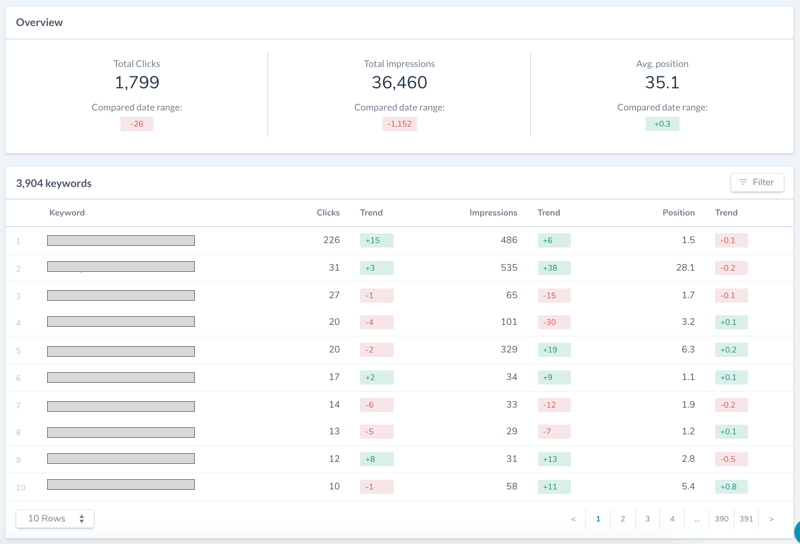Open the 10 Rows dropdown
The image size is (800, 544).
[55, 518]
